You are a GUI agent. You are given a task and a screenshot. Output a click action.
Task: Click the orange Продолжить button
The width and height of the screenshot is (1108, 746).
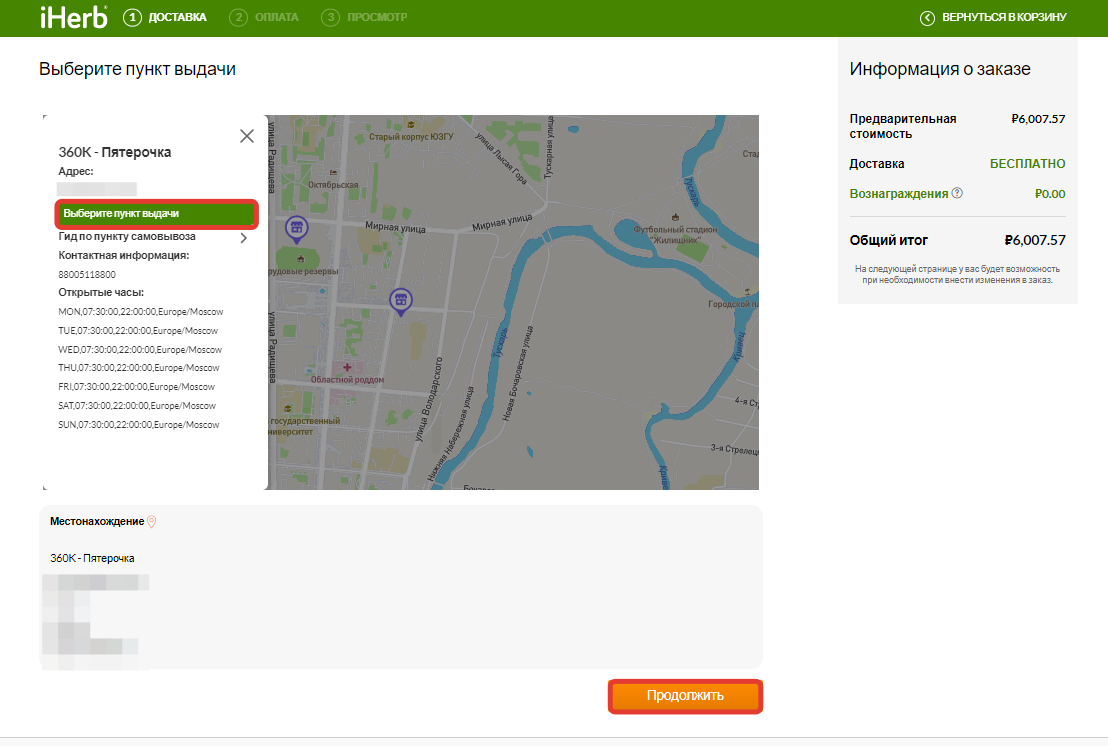685,696
